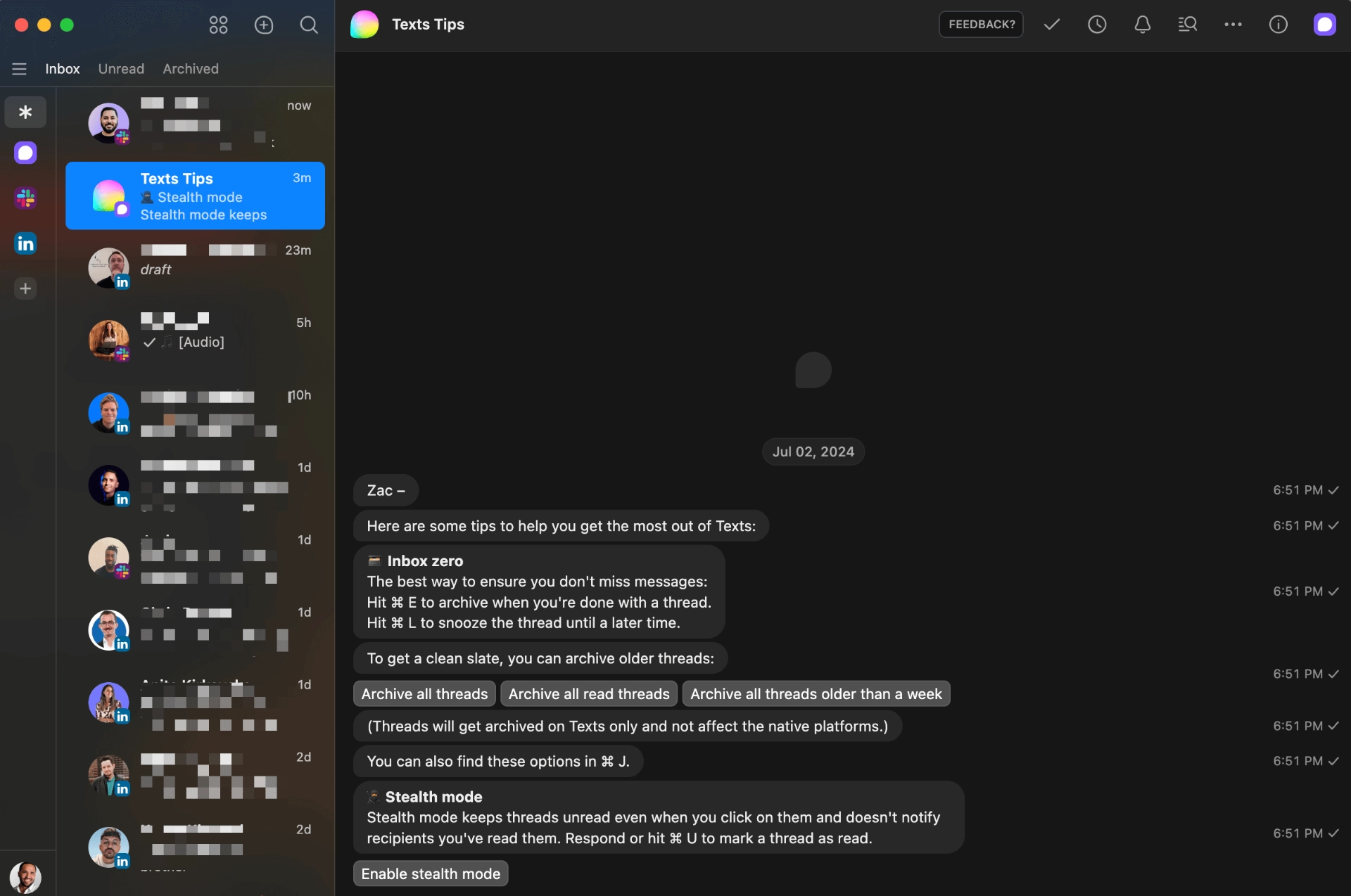Image resolution: width=1351 pixels, height=896 pixels.
Task: Click the 'Threads will get archived' message
Action: click(628, 727)
